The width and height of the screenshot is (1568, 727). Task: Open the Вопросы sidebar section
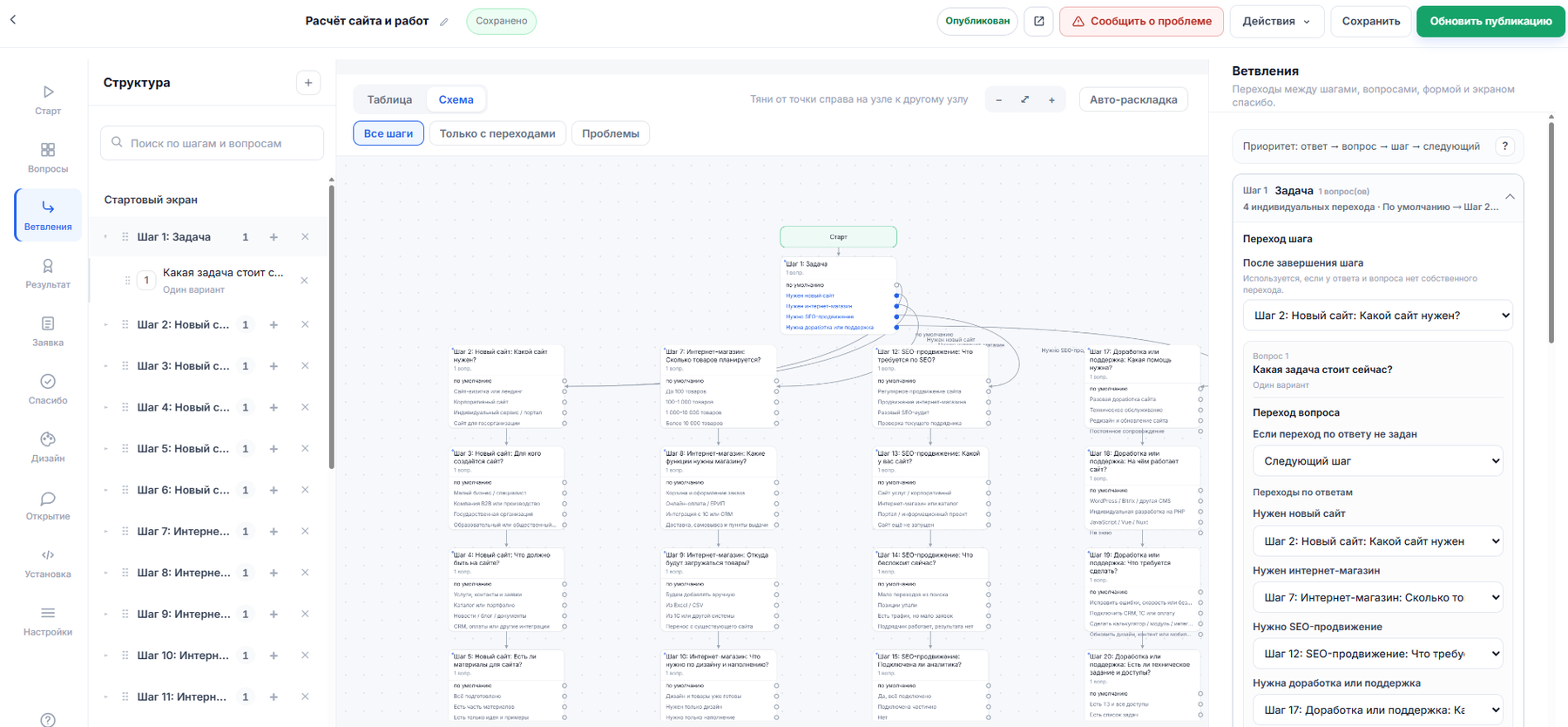(x=48, y=158)
